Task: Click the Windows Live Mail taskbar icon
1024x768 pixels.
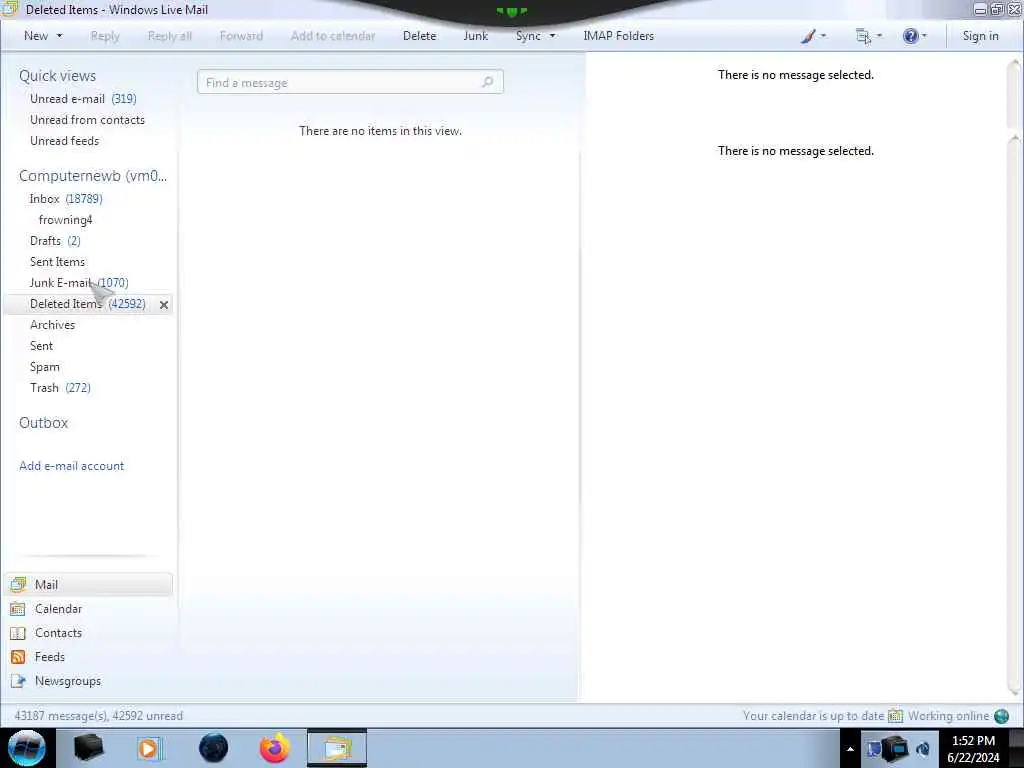Action: tap(337, 748)
